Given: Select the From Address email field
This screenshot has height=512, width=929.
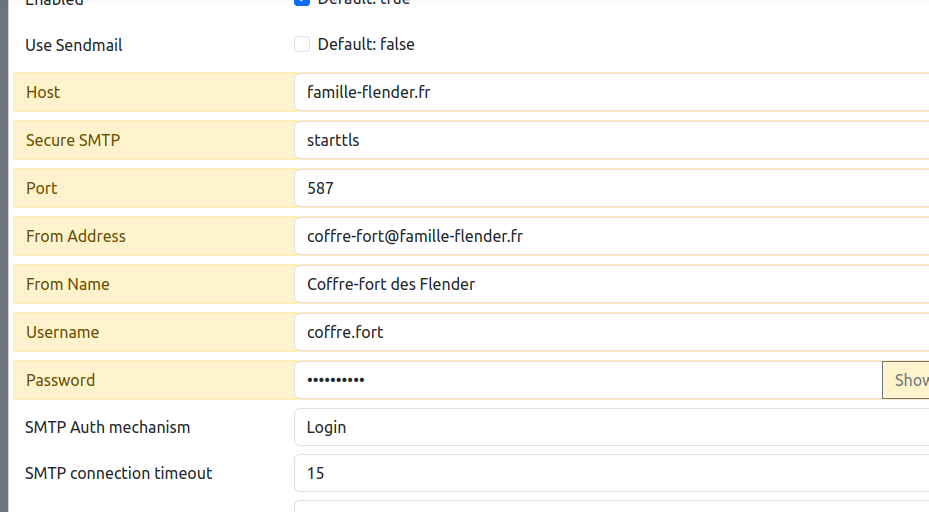Looking at the screenshot, I should pyautogui.click(x=610, y=236).
